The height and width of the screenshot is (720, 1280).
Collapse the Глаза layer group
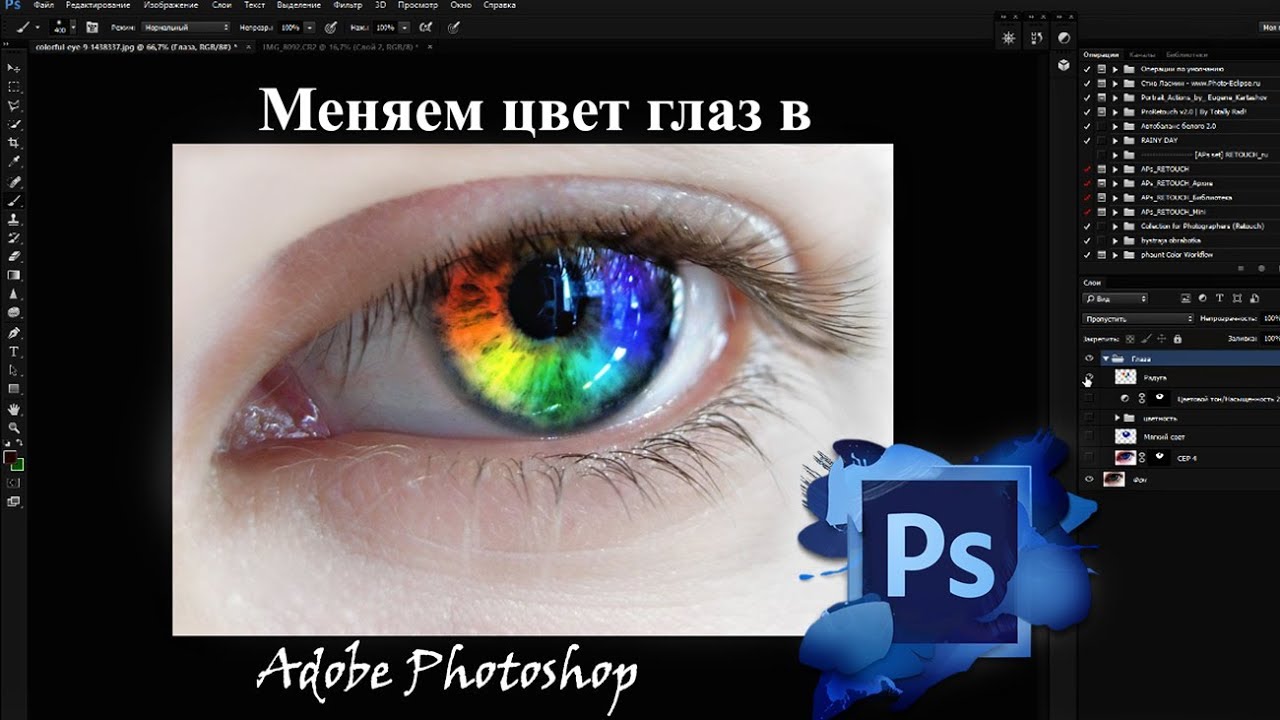pyautogui.click(x=1104, y=358)
